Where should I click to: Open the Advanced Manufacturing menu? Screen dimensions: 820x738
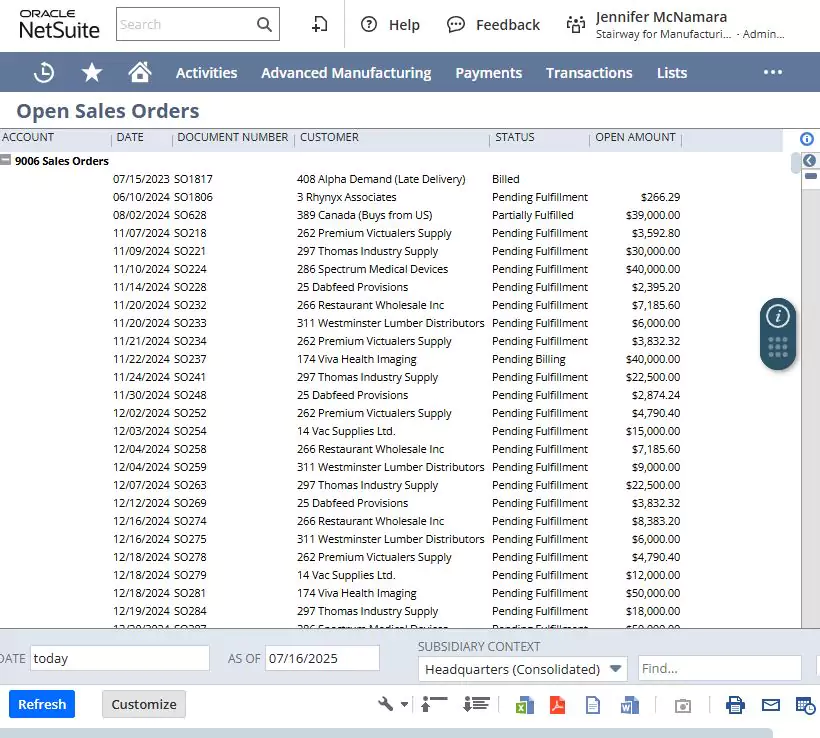pyautogui.click(x=345, y=72)
